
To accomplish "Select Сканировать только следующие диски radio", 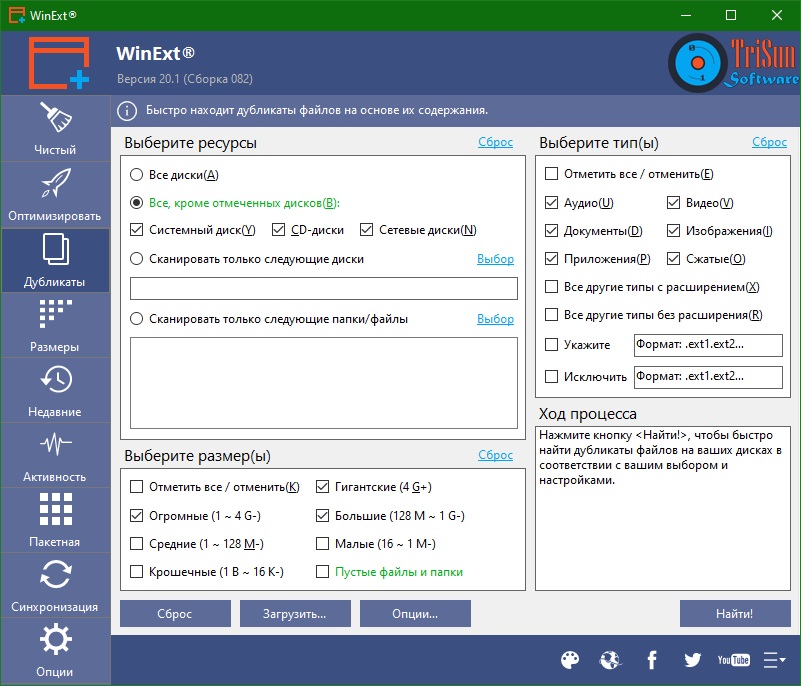I will [x=247, y=259].
